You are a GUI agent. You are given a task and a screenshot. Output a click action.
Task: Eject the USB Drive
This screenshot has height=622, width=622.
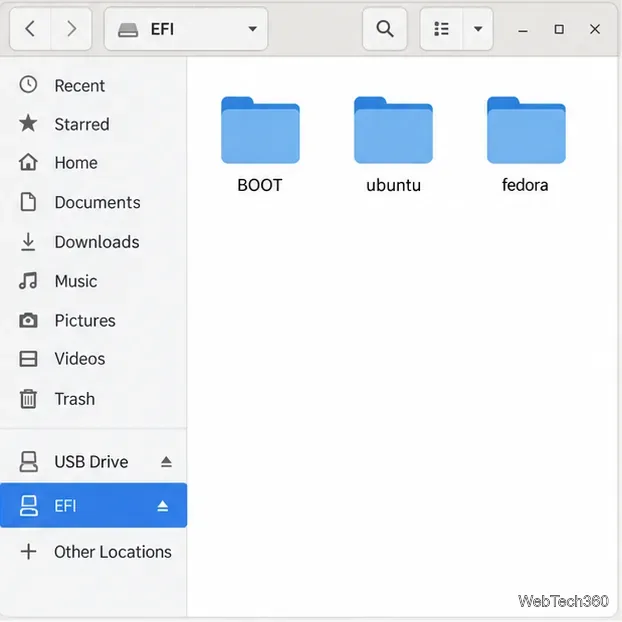coord(166,462)
